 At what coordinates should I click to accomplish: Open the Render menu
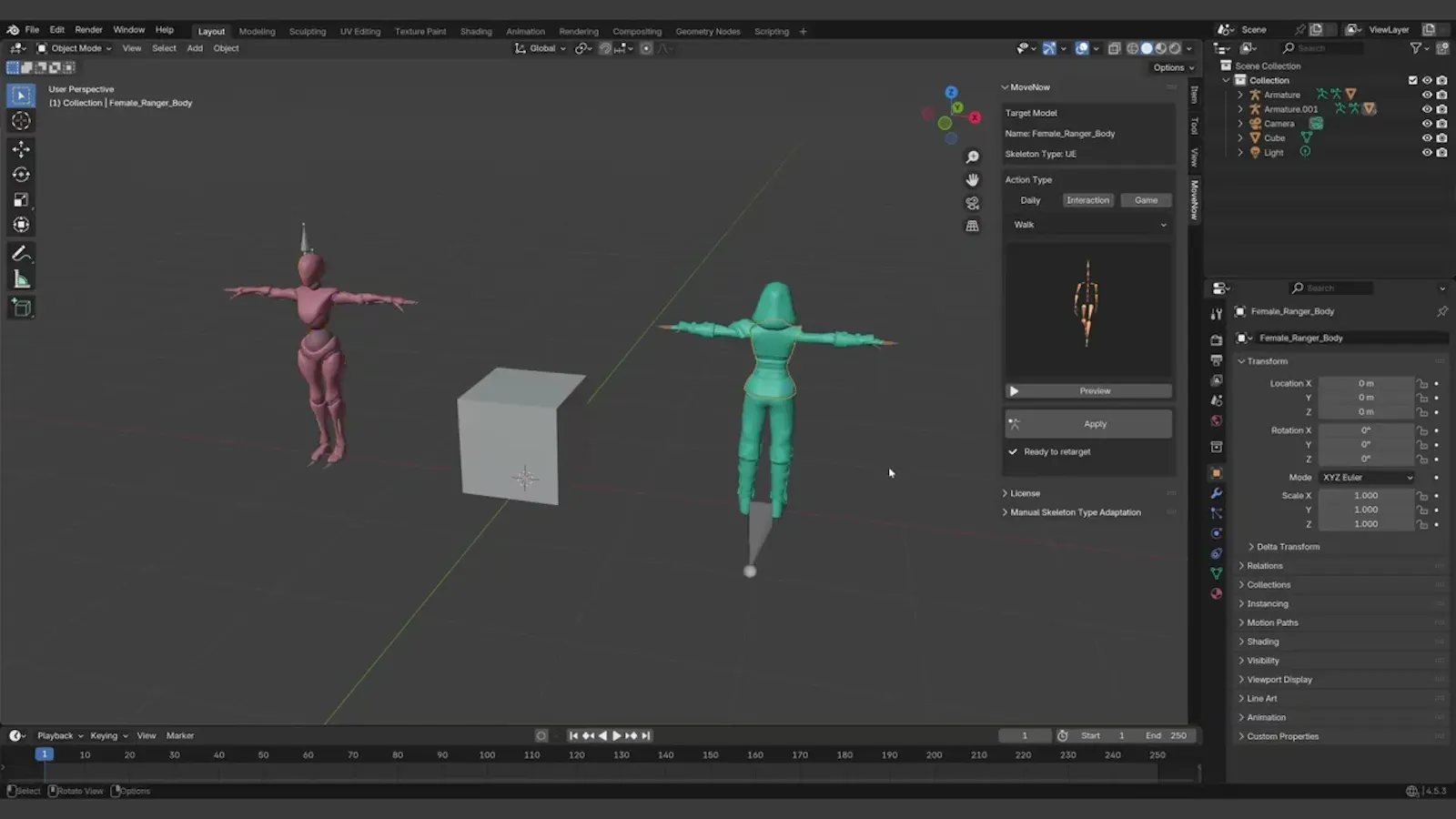pos(88,30)
